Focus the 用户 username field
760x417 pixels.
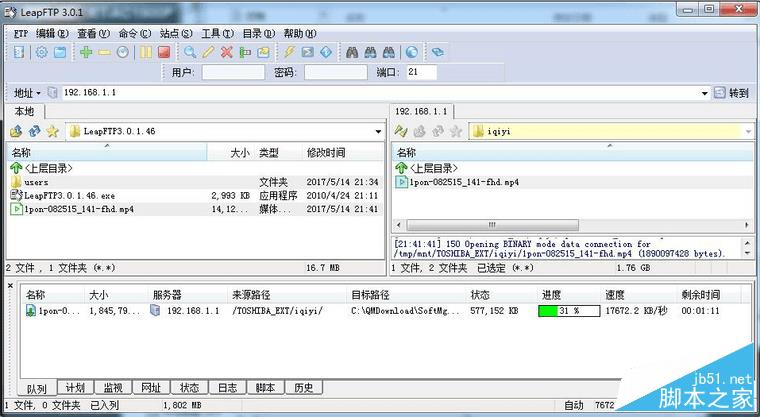click(233, 73)
